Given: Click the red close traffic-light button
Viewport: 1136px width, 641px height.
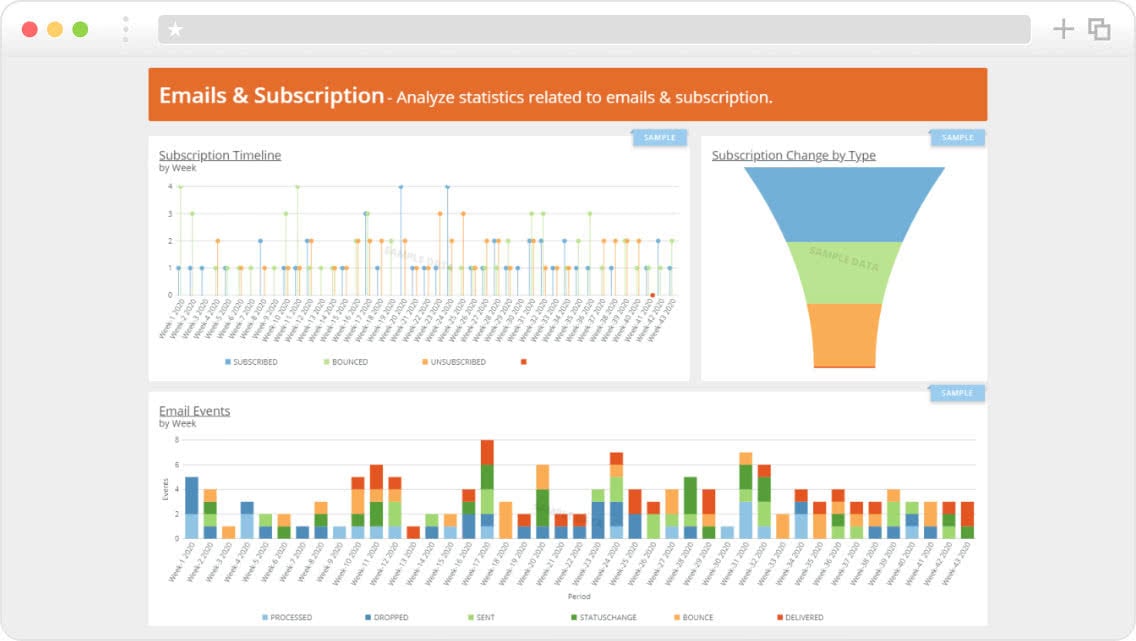Looking at the screenshot, I should coord(30,29).
